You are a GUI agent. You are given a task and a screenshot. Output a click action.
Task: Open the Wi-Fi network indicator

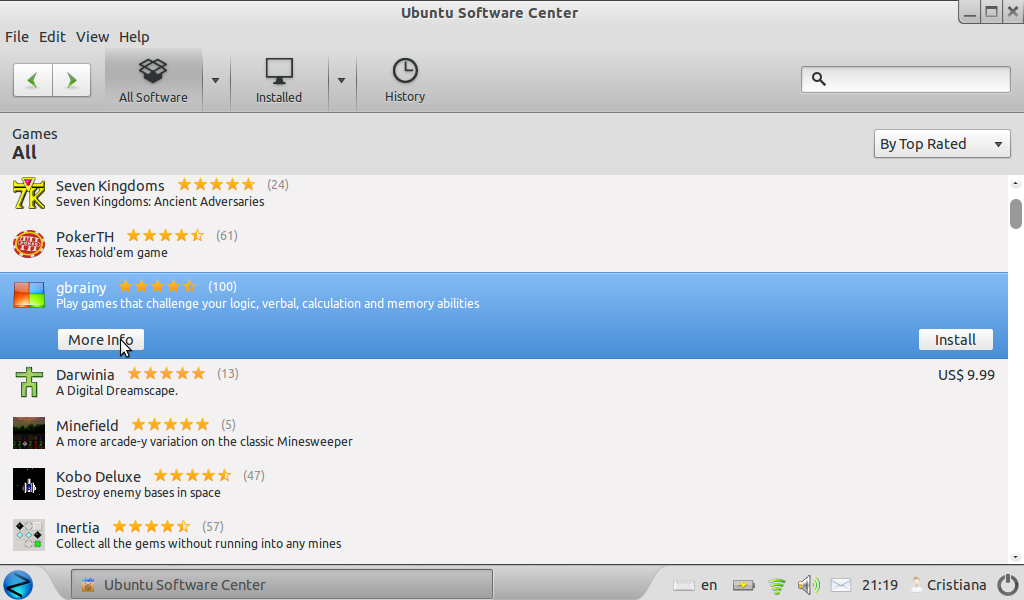776,586
